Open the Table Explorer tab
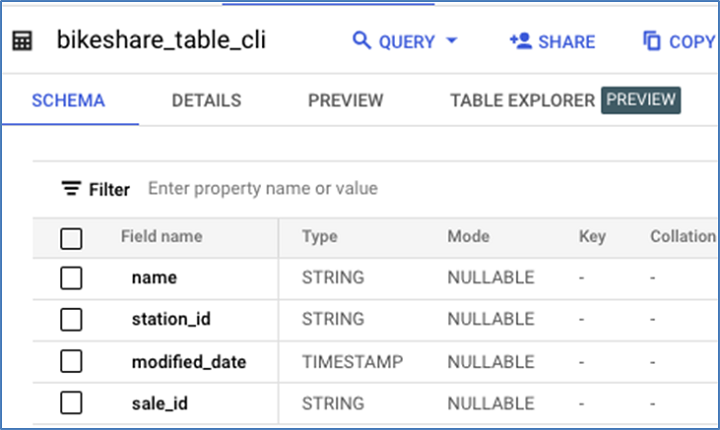Screen dimensions: 720x430 pos(522,101)
